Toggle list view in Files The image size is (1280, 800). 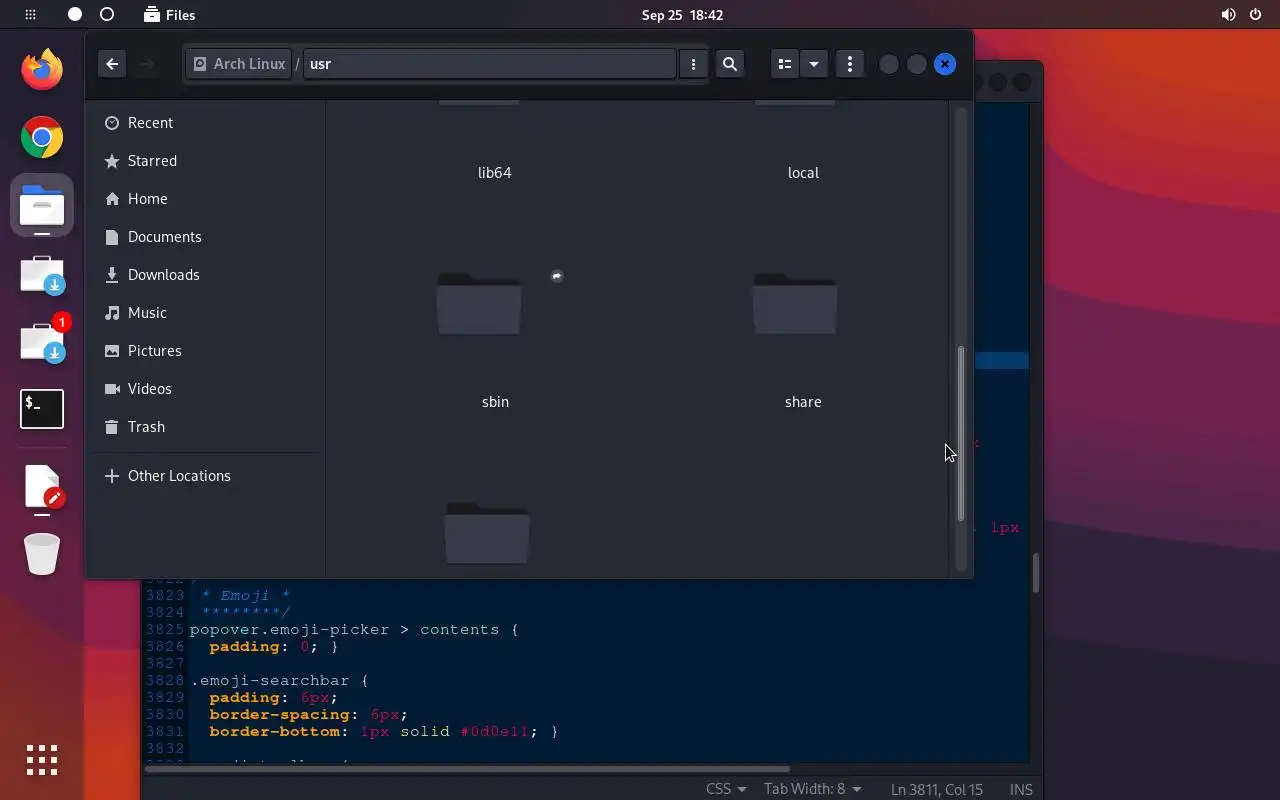785,64
